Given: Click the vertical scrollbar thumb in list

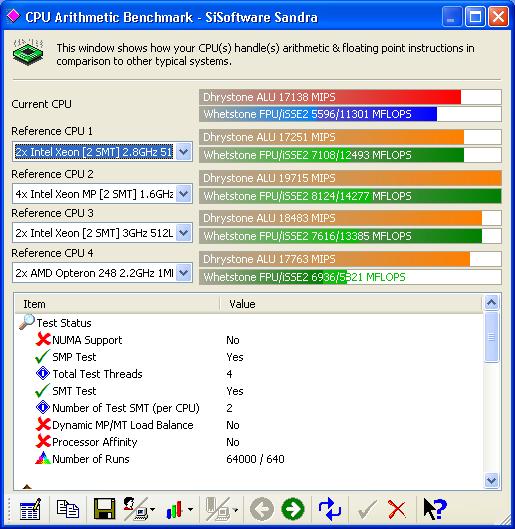Looking at the screenshot, I should tap(491, 337).
